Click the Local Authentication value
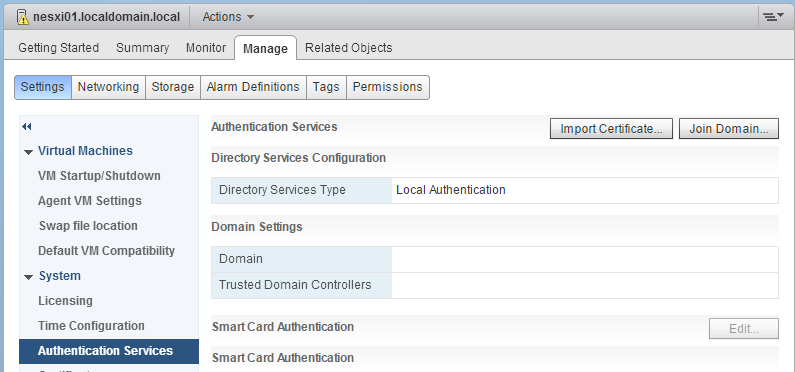Image resolution: width=795 pixels, height=372 pixels. click(x=451, y=190)
